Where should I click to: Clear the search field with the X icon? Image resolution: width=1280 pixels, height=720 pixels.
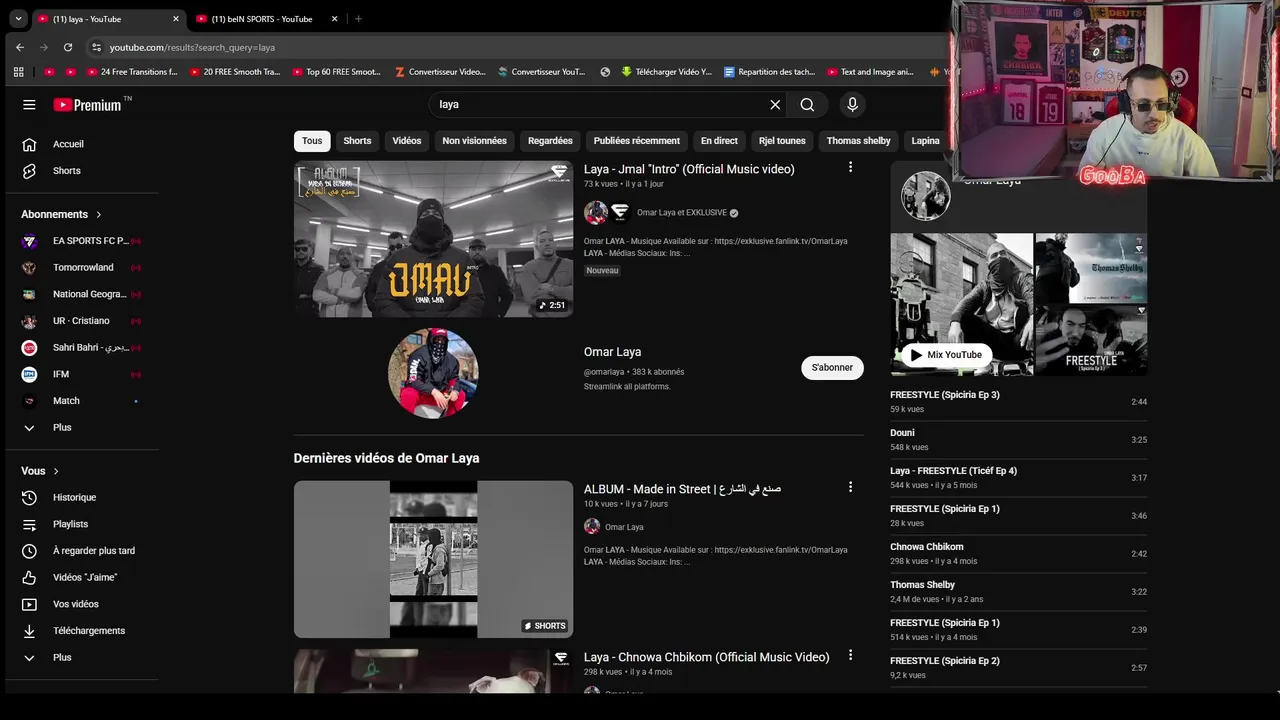point(775,104)
